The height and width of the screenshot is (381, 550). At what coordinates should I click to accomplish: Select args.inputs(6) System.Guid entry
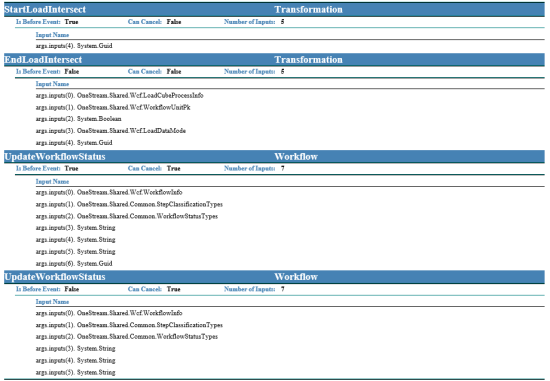click(74, 263)
